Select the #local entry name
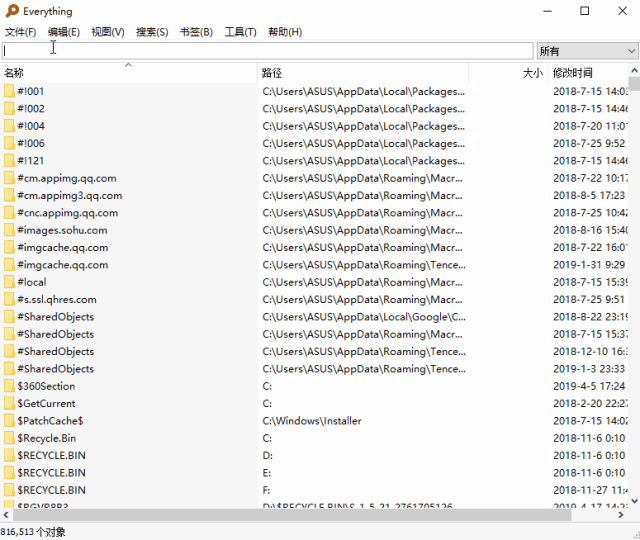This screenshot has width=640, height=540. coord(32,282)
